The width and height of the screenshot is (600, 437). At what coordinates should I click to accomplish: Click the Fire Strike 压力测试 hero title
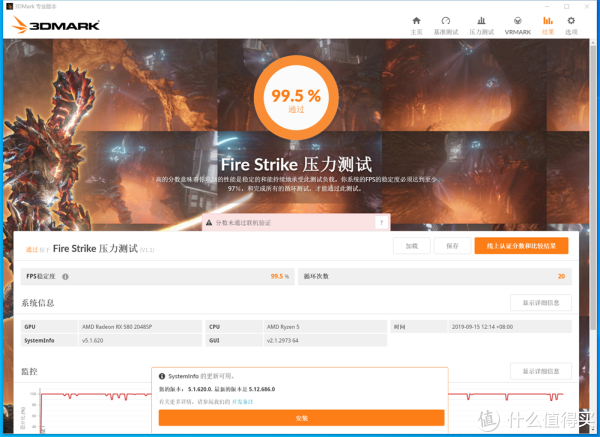[296, 165]
